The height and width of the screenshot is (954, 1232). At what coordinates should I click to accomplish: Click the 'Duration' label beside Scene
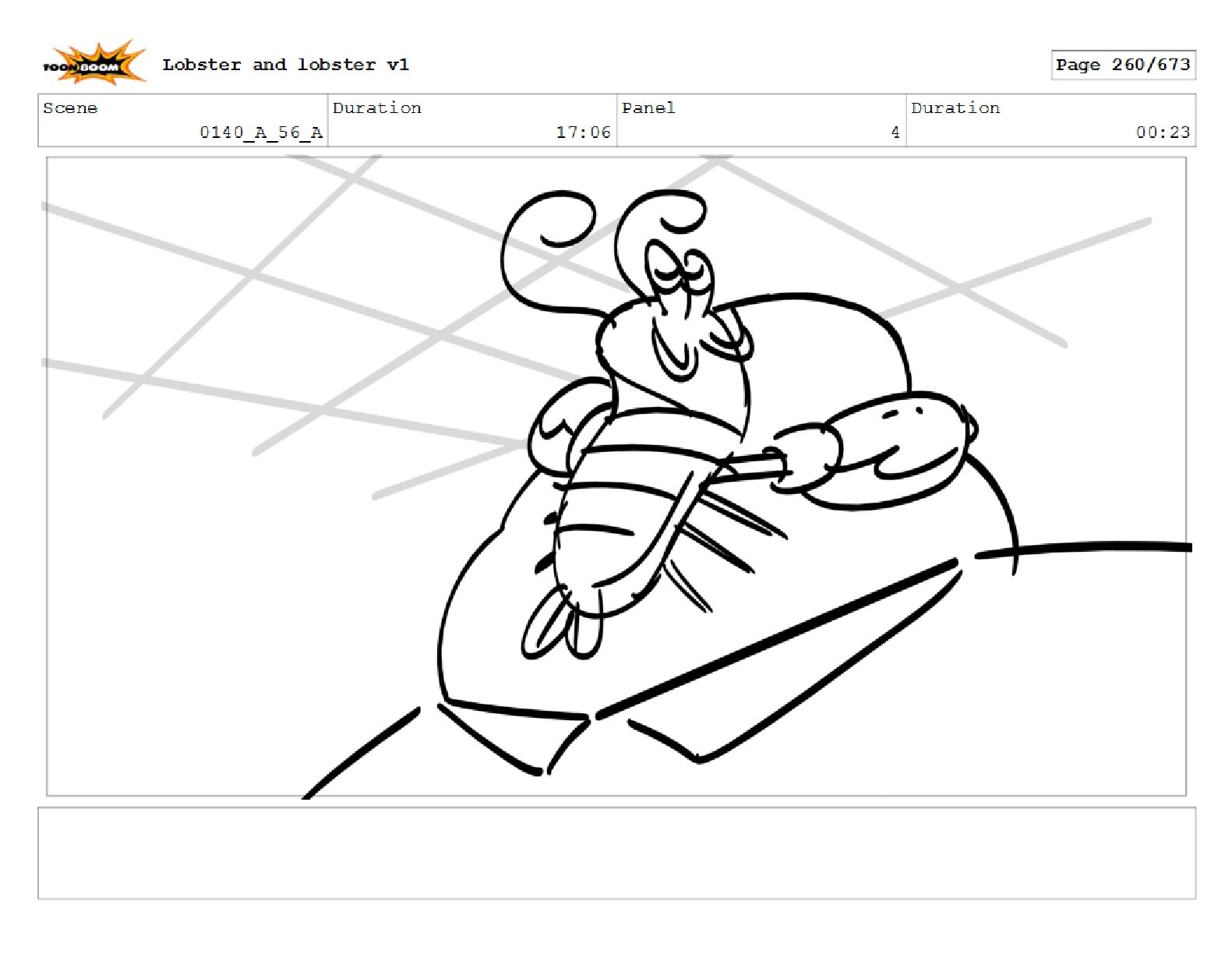[x=377, y=108]
